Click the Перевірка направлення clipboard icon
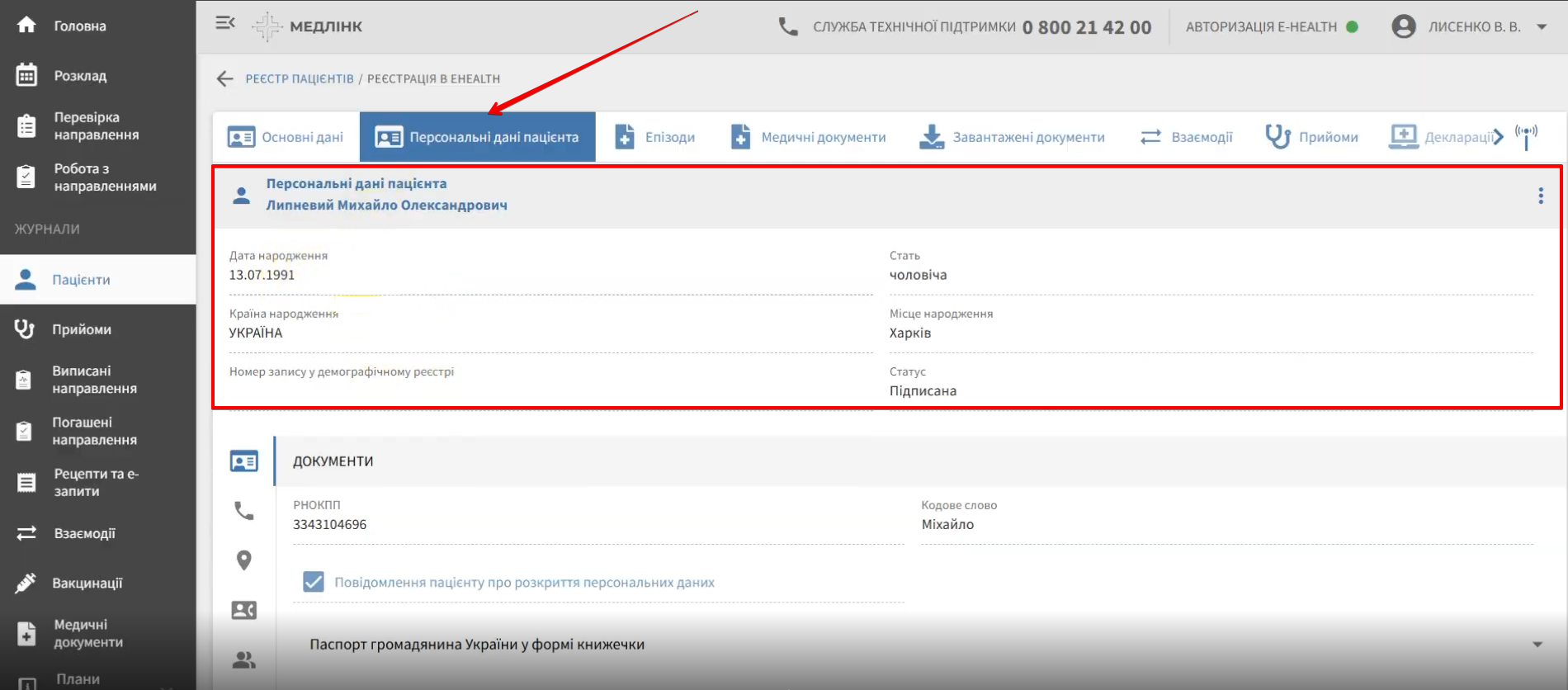 (x=26, y=126)
